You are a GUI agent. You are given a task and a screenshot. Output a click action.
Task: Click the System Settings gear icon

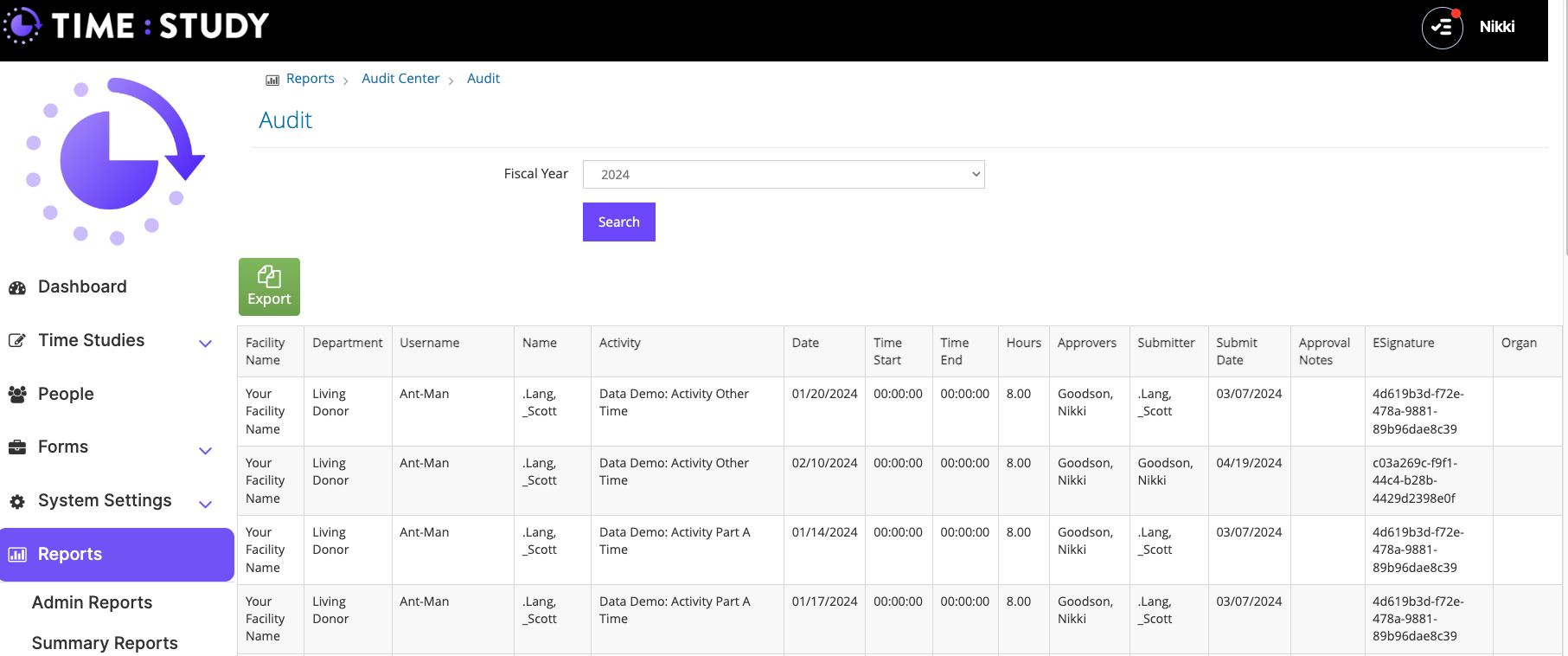[x=17, y=501]
